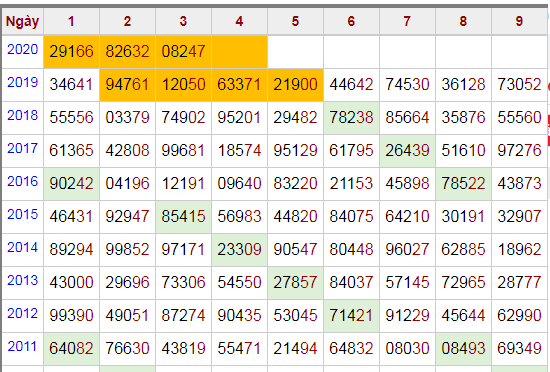Image resolution: width=550 pixels, height=372 pixels.
Task: Click column header 2
Action: click(x=127, y=21)
